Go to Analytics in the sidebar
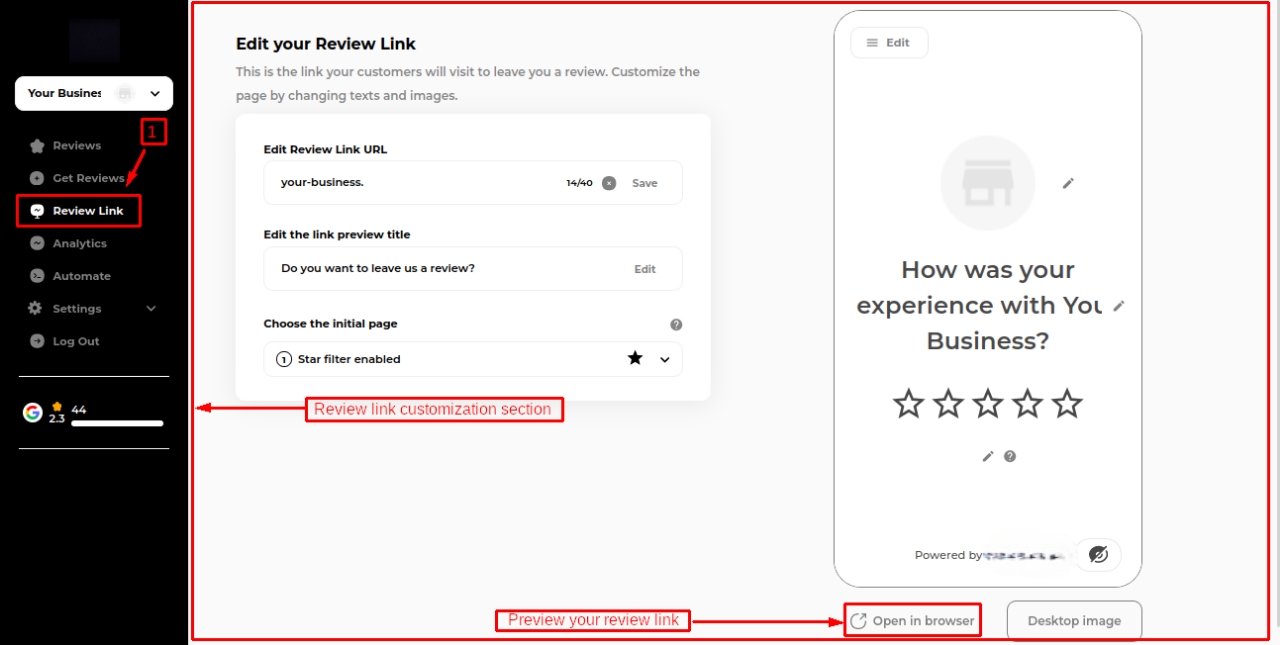The image size is (1280, 645). 79,243
